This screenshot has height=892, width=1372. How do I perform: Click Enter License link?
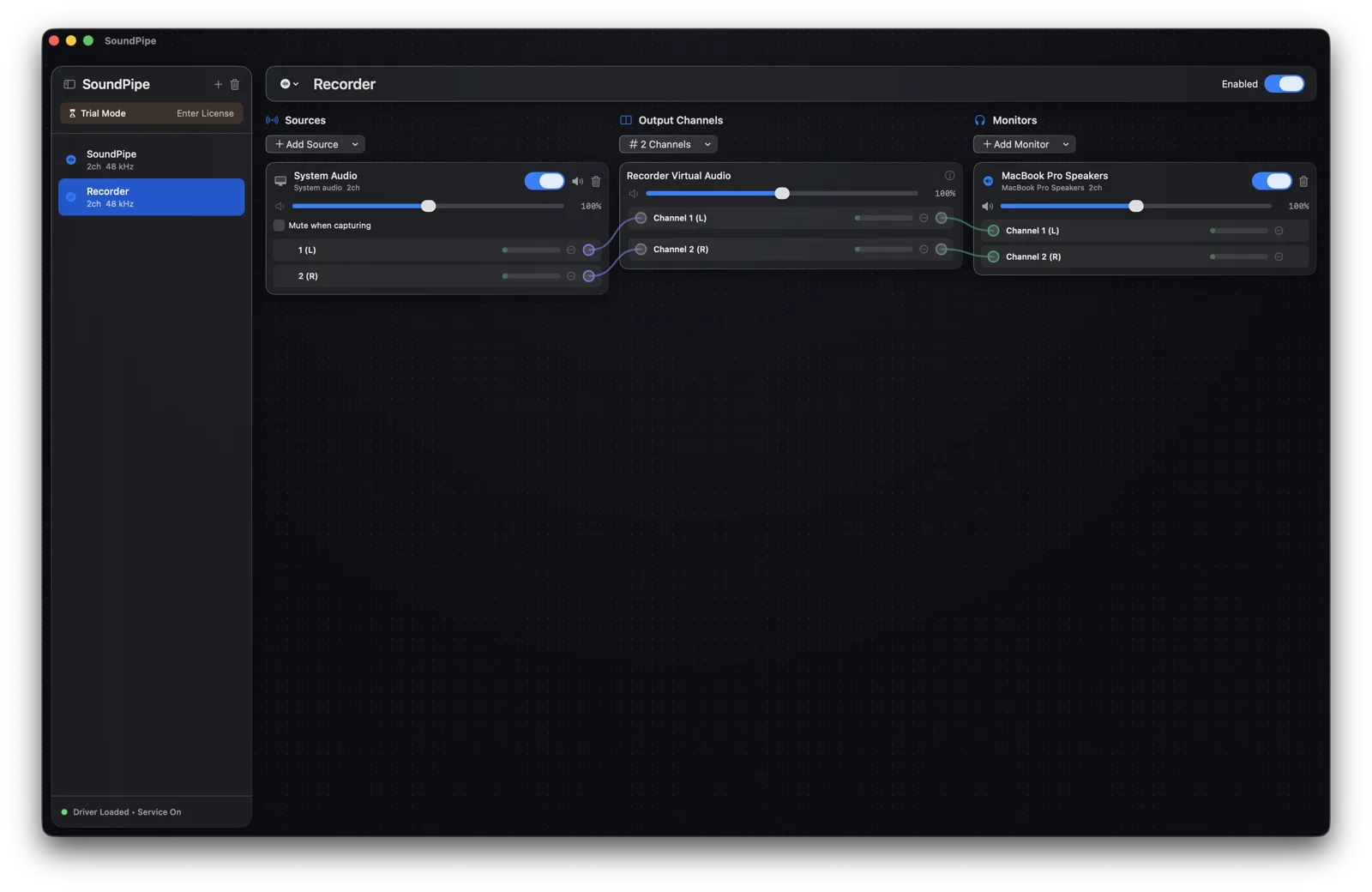click(205, 113)
